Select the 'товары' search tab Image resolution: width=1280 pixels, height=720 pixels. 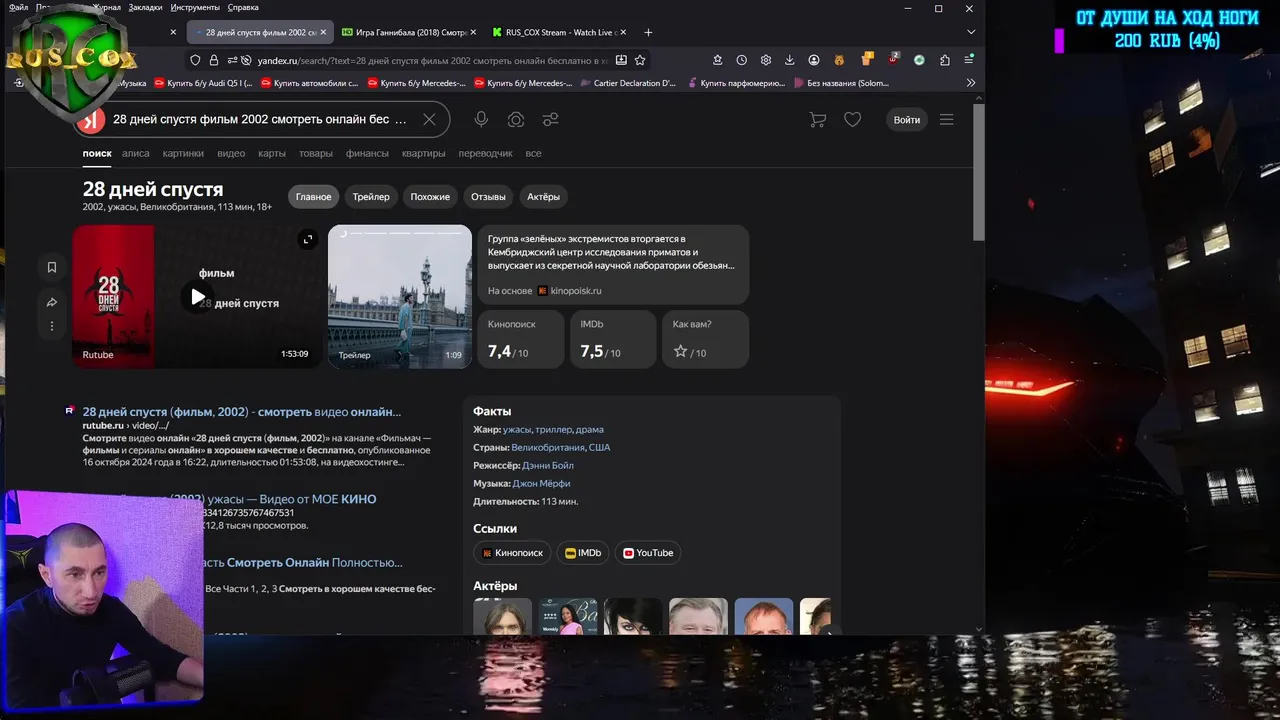click(x=316, y=153)
